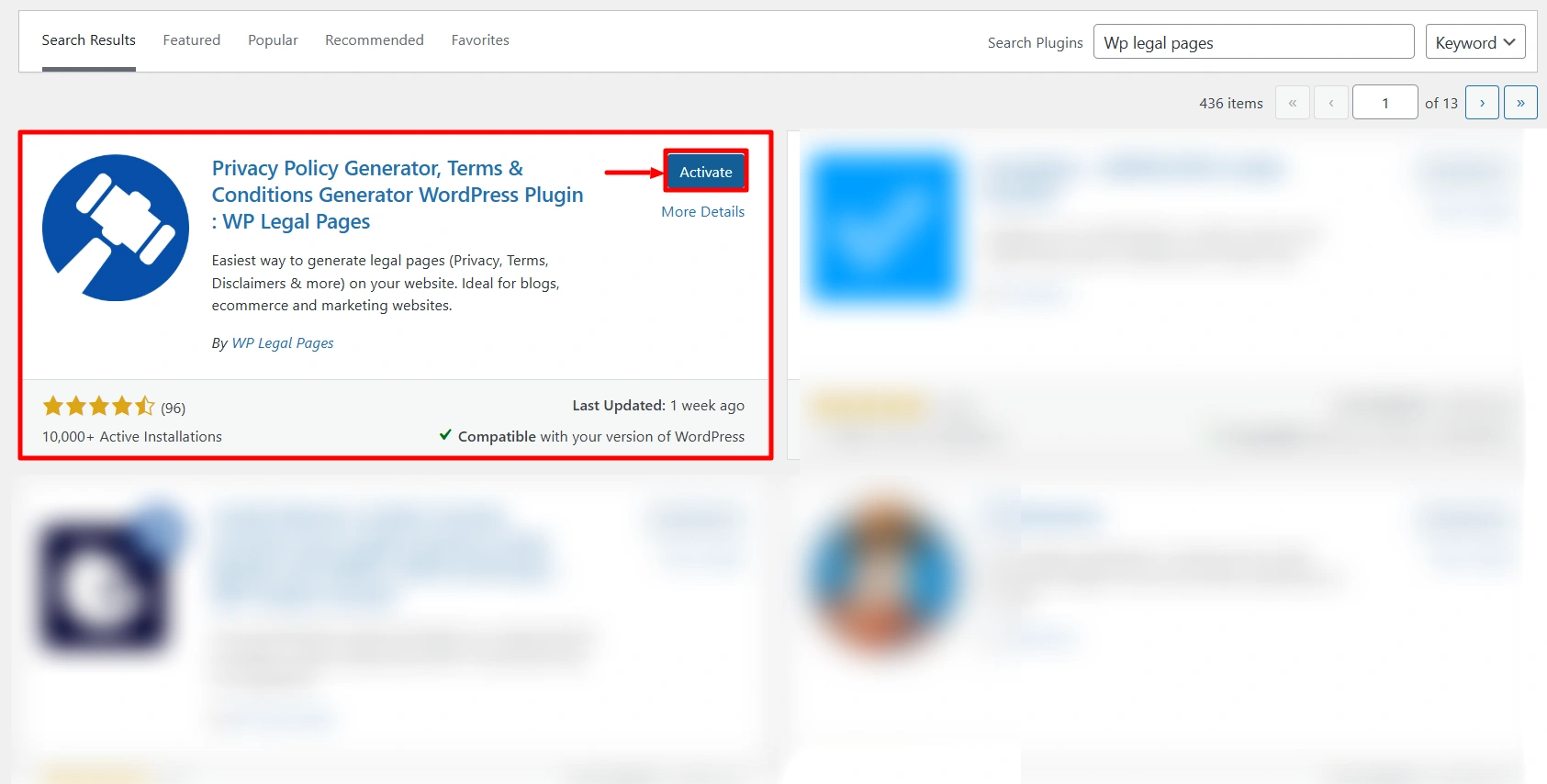
Task: Click the previous page arrow button
Action: 1331,103
